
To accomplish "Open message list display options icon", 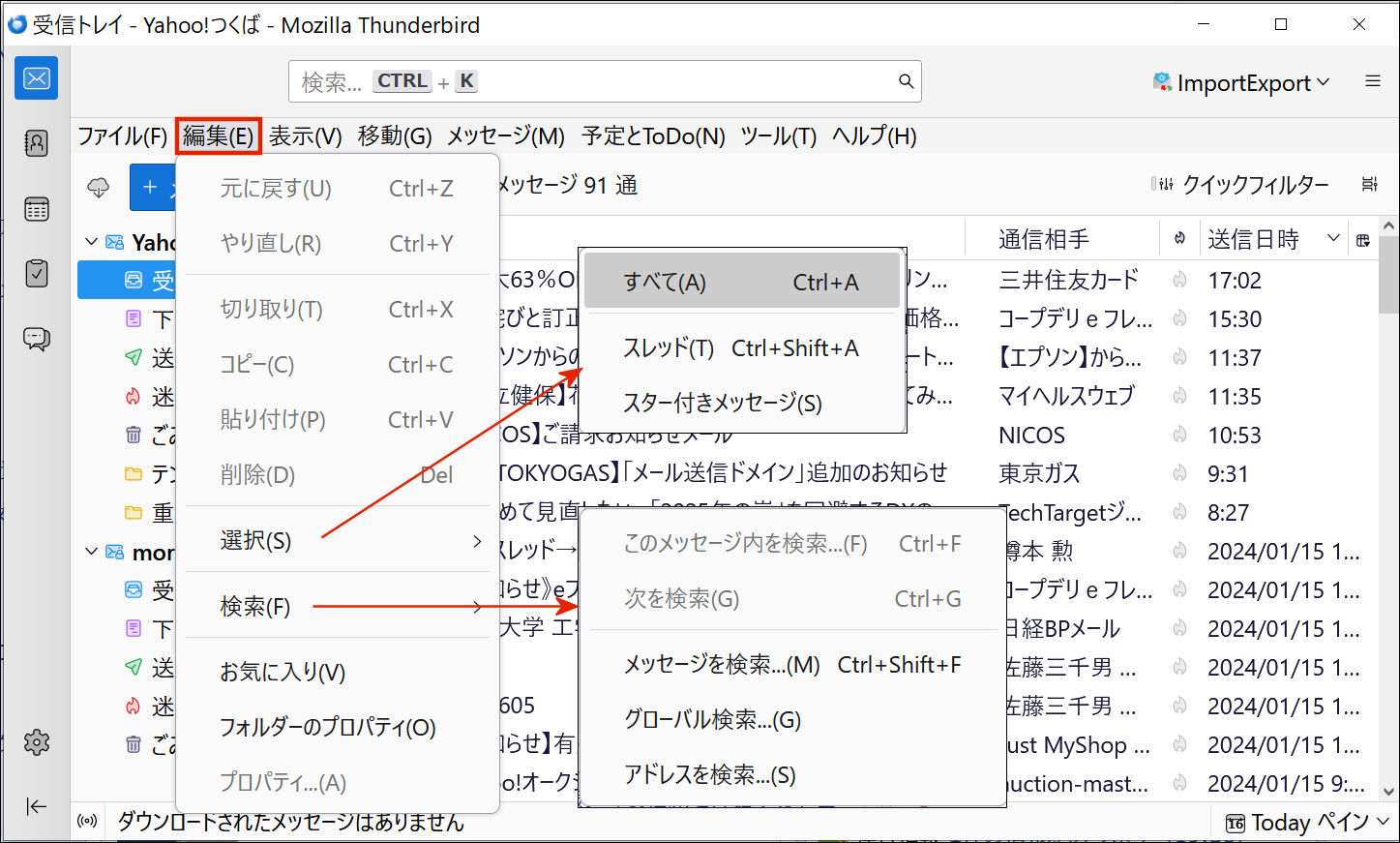I will pyautogui.click(x=1369, y=185).
